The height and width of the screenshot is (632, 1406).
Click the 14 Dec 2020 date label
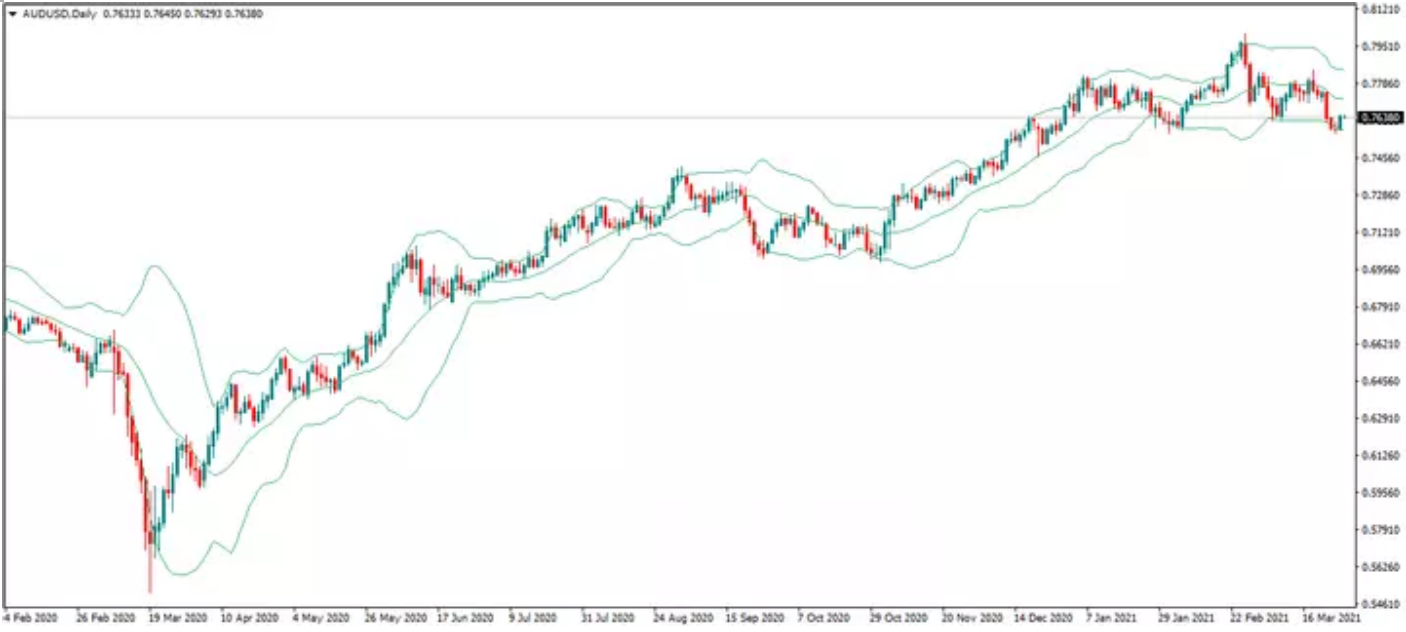point(1044,619)
